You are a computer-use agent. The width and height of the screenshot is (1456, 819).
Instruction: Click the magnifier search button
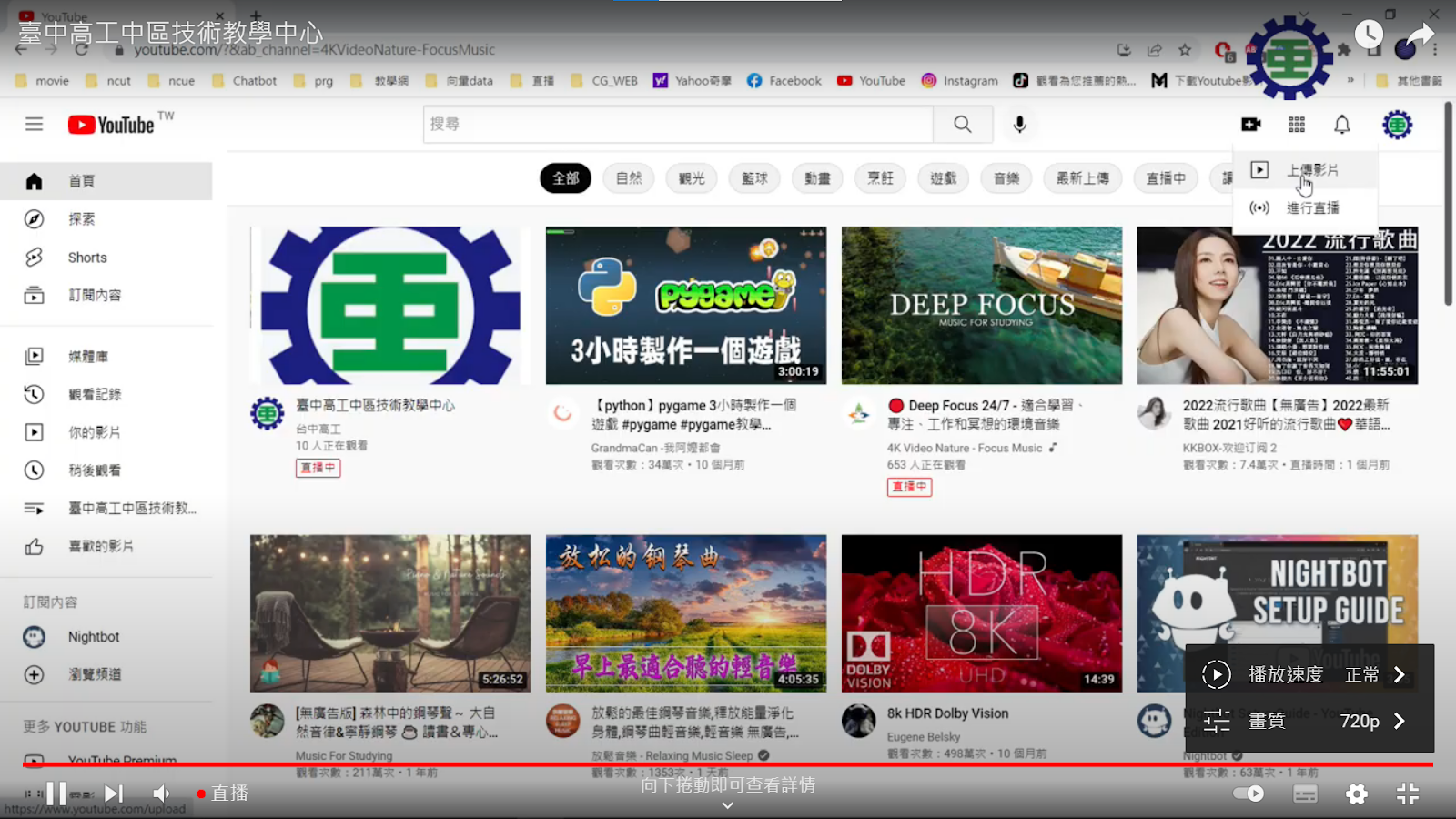coord(963,124)
